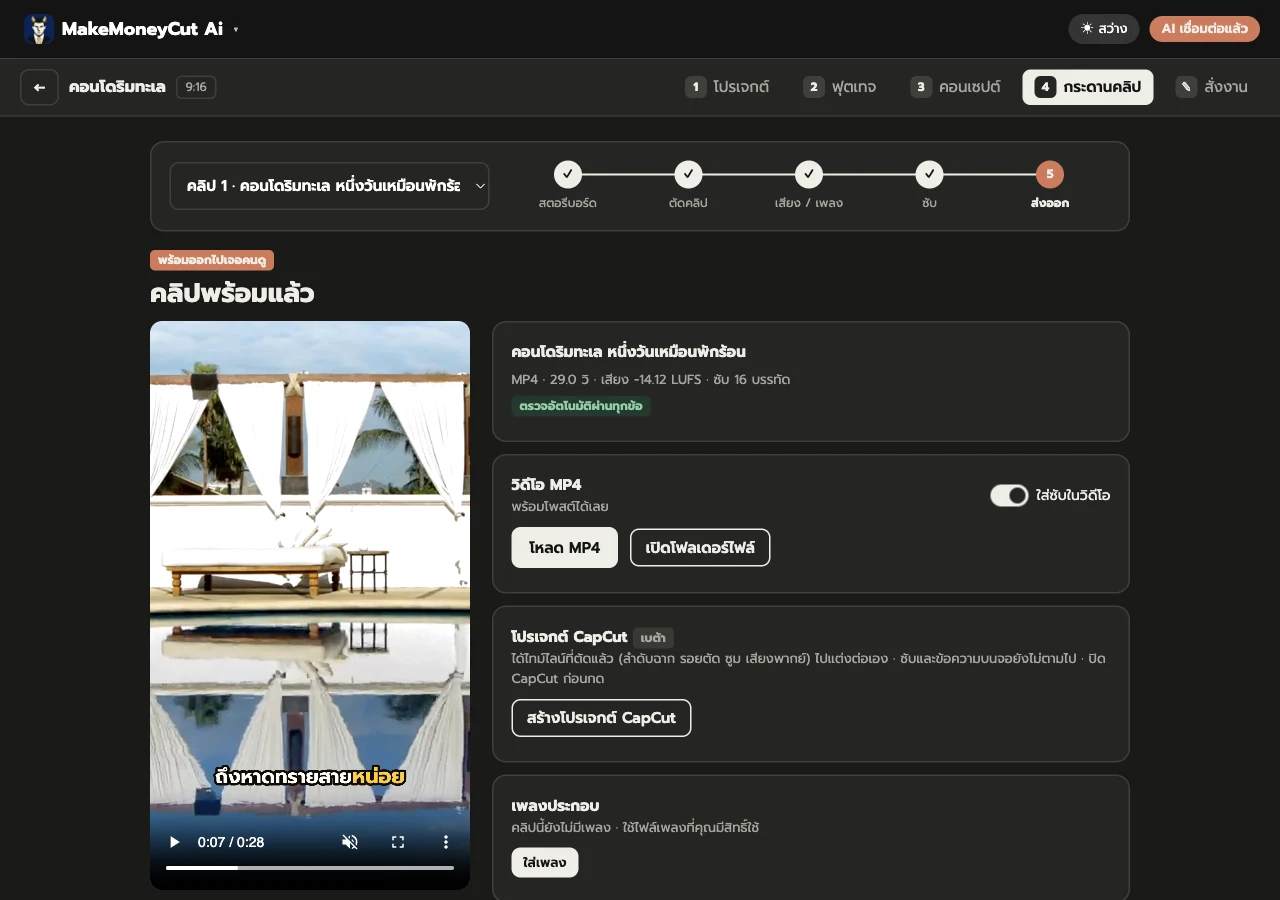The image size is (1280, 900).
Task: Click the AI เชื่อมต่อแล้ว status badge
Action: (1204, 29)
